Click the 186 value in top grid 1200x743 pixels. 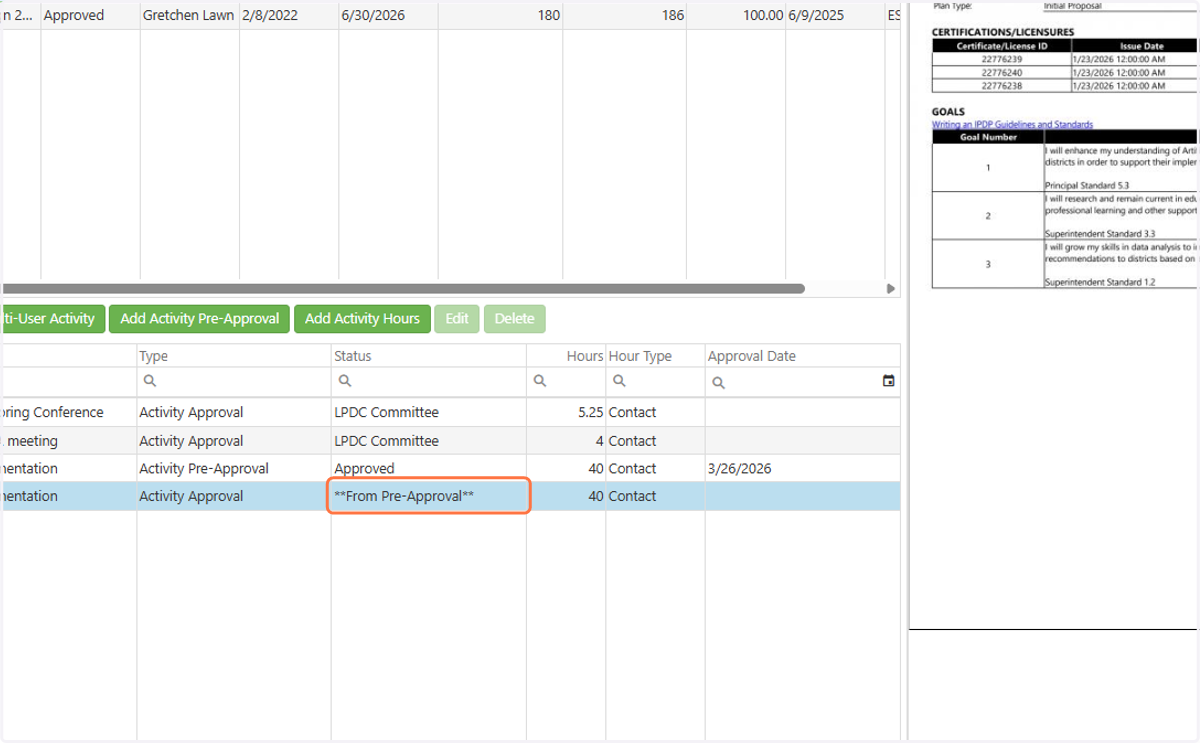624,15
